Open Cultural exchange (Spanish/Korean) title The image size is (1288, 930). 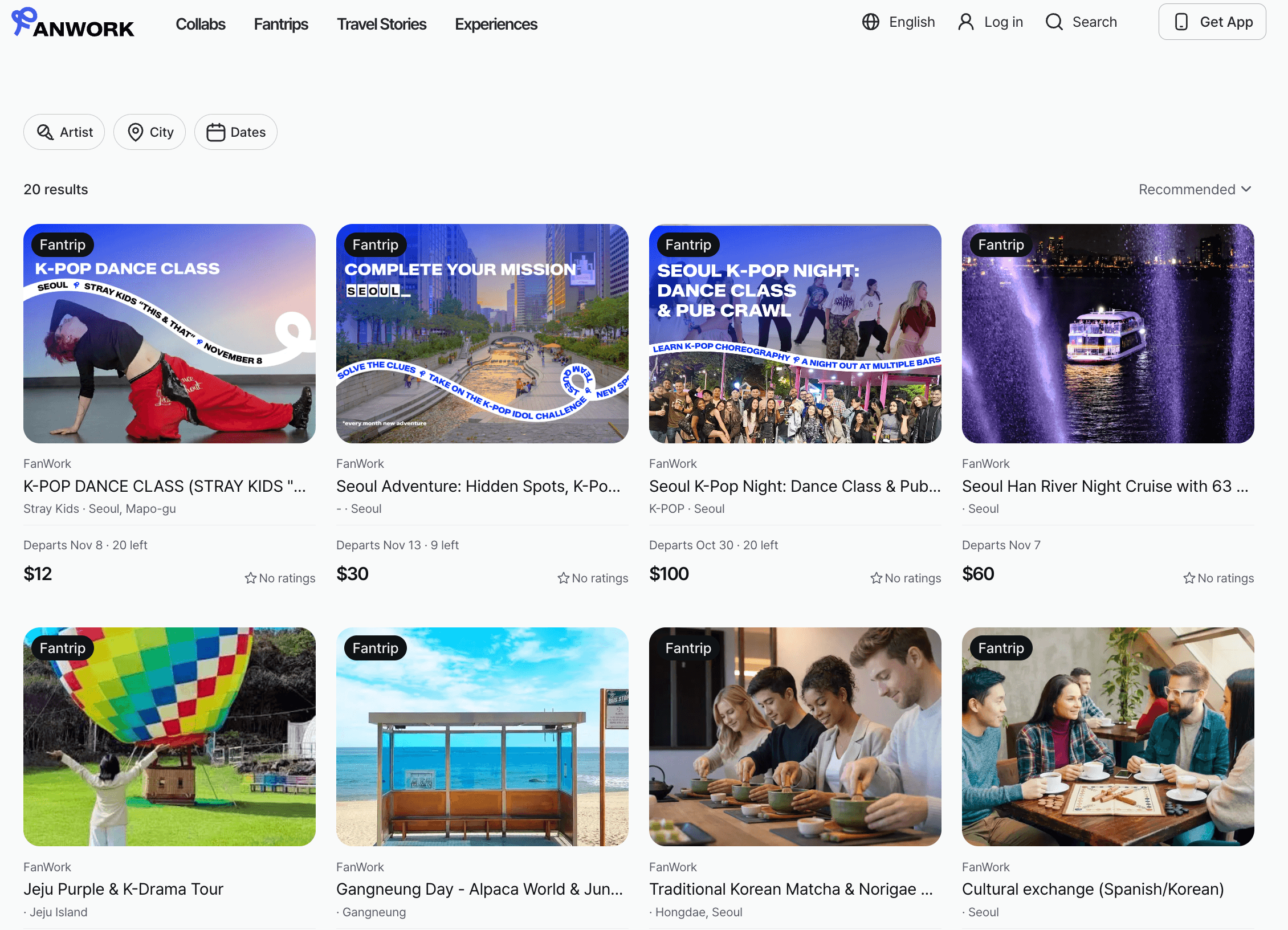[1093, 889]
